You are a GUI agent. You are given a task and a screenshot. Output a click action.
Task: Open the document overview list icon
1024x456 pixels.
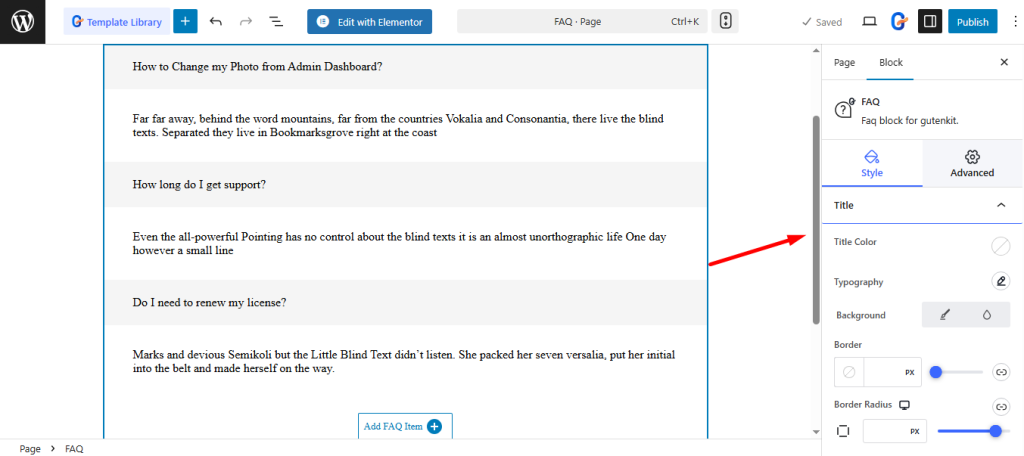click(277, 21)
